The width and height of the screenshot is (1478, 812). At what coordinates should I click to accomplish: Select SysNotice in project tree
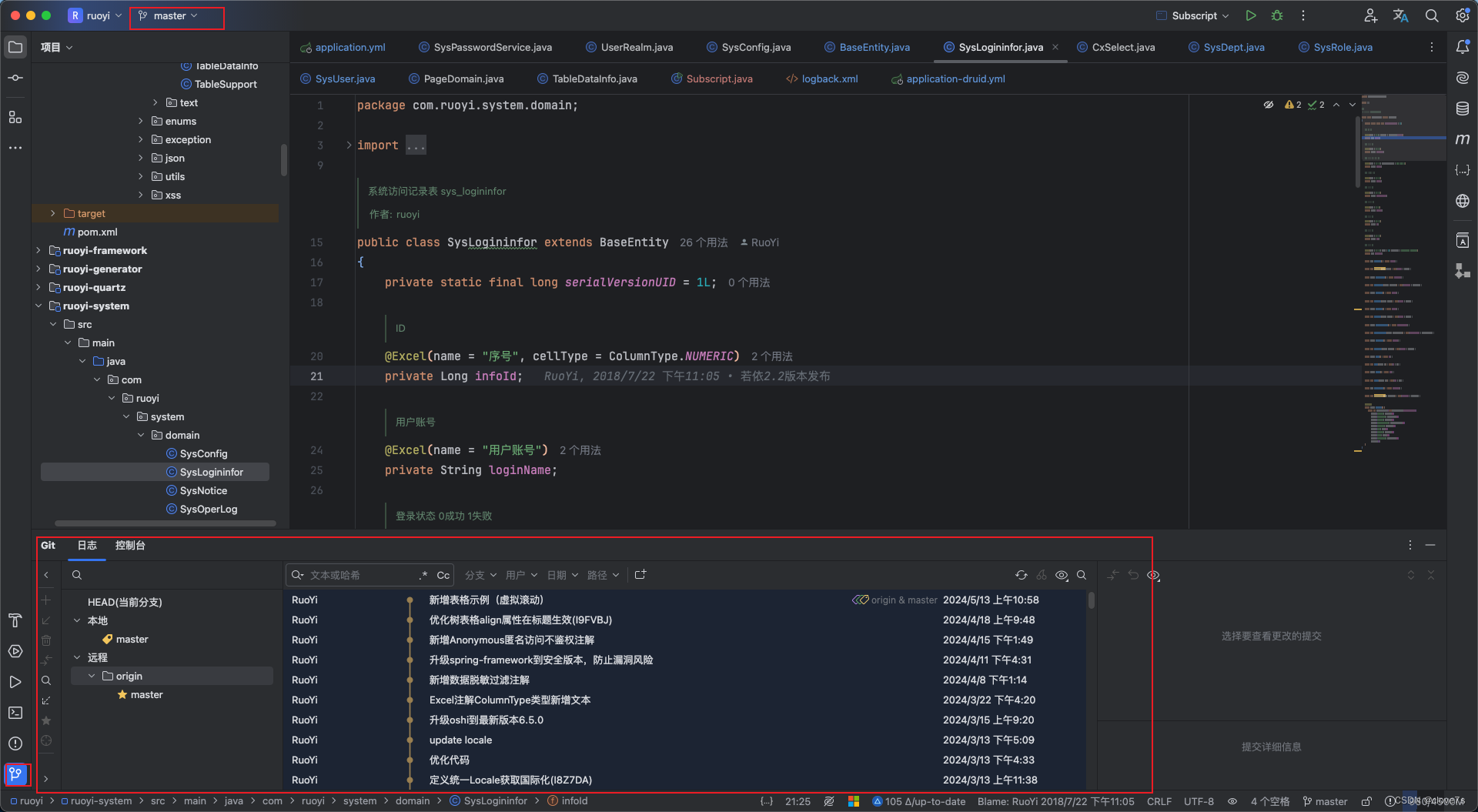coord(203,490)
